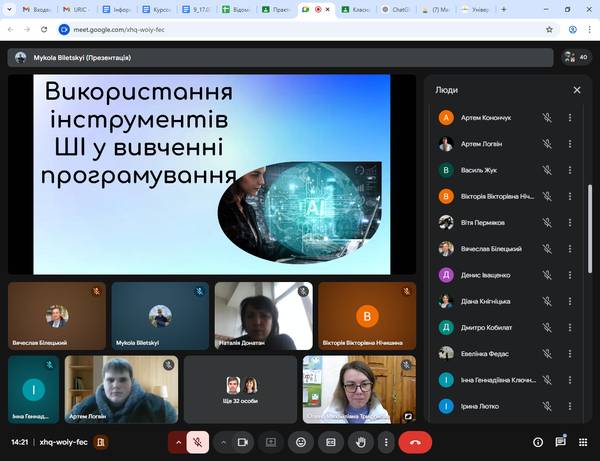Image resolution: width=600 pixels, height=461 pixels.
Task: Open the activities icon at bottom right
Action: [x=585, y=441]
